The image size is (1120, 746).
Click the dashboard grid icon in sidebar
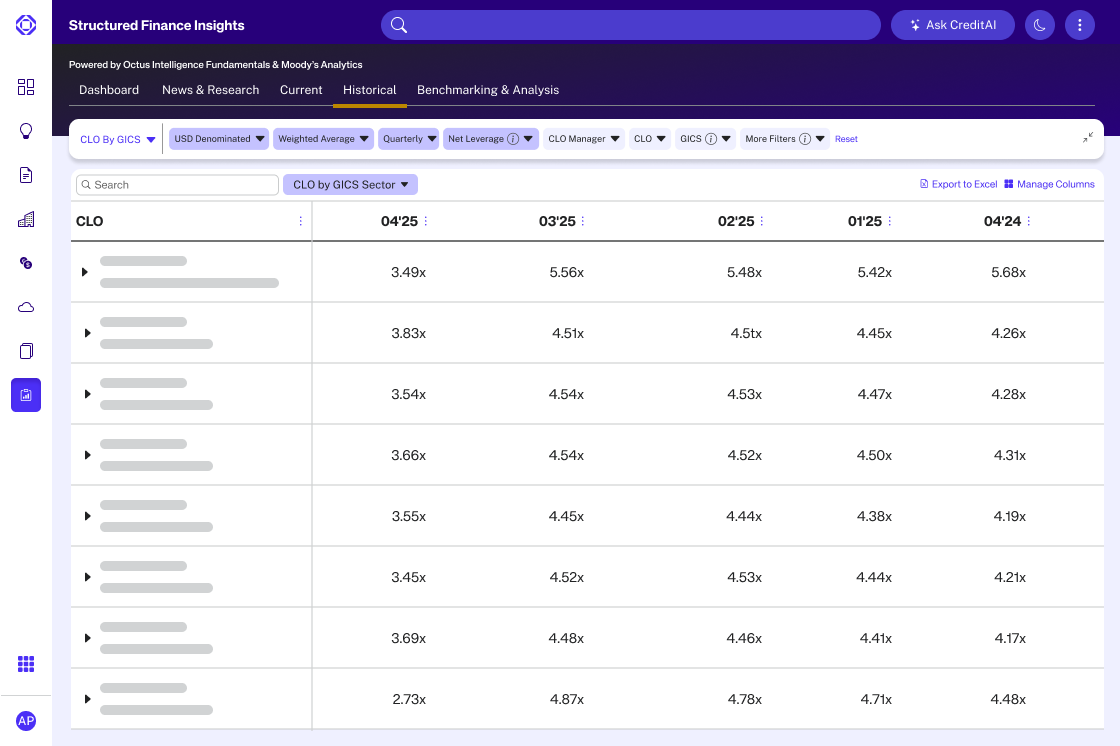(26, 87)
